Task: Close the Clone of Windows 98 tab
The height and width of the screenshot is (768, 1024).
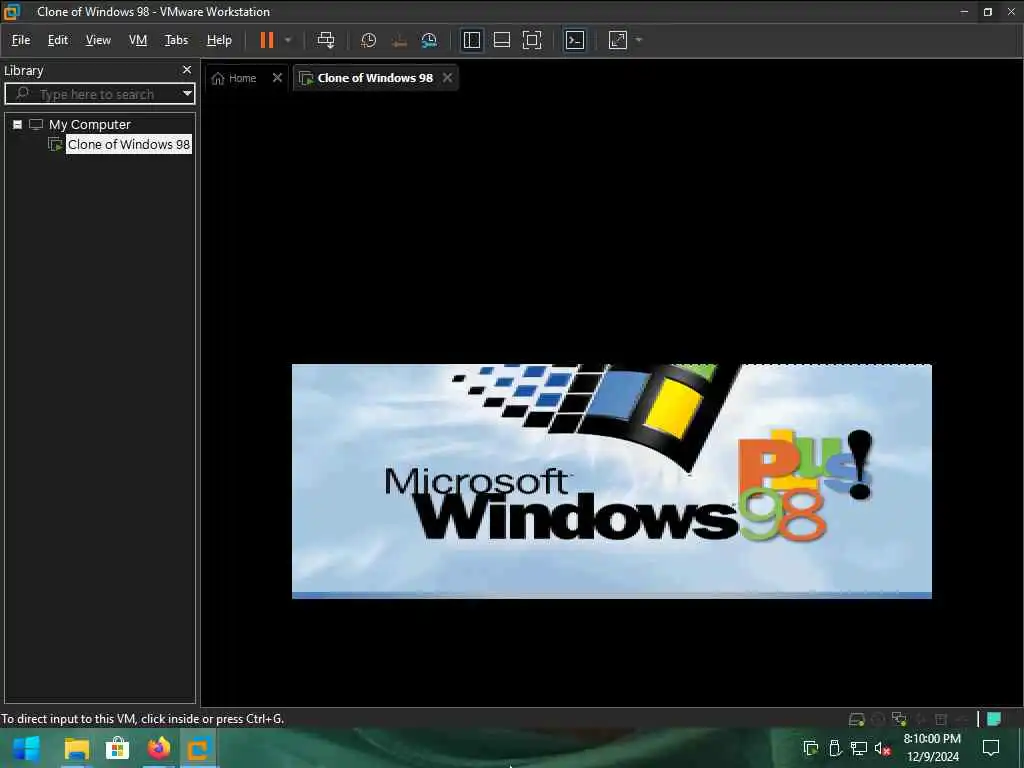Action: (447, 78)
